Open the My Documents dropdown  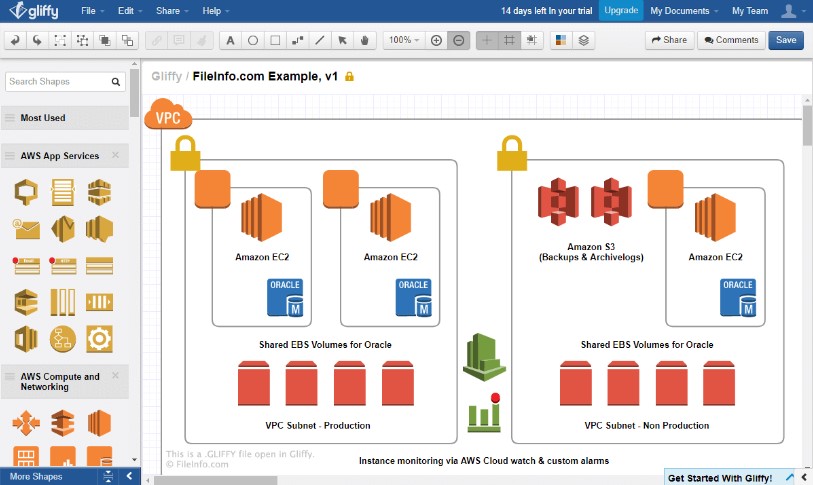point(684,10)
